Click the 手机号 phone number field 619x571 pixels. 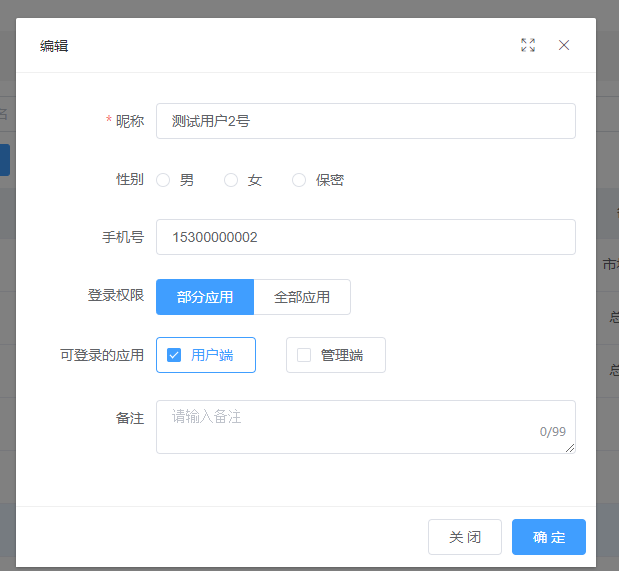coord(366,237)
